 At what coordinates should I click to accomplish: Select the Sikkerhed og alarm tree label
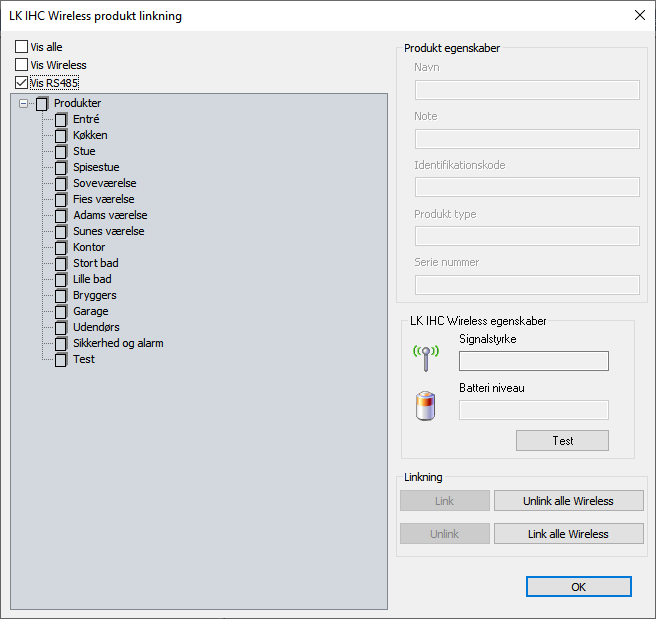click(118, 343)
